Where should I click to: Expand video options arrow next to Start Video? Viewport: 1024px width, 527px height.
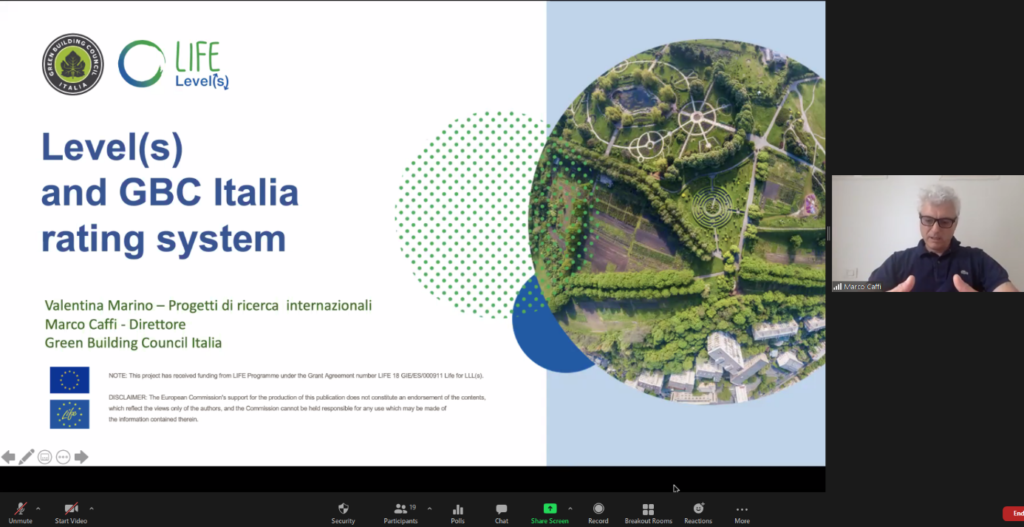(91, 508)
